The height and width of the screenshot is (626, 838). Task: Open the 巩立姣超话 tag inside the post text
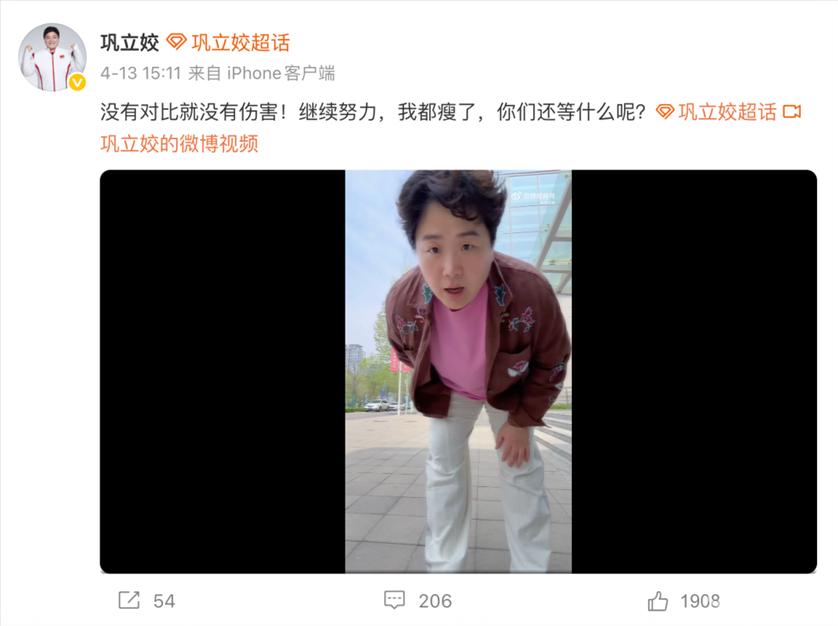pyautogui.click(x=727, y=112)
